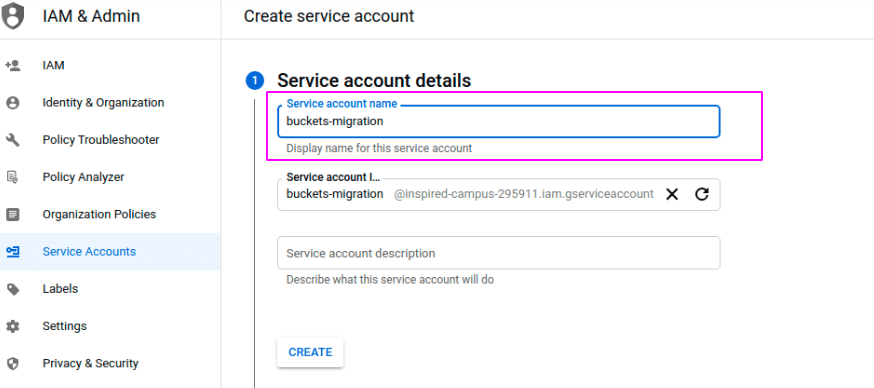Screen dimensions: 874x388
Task: Open Settings sidebar entry
Action: coord(110,326)
